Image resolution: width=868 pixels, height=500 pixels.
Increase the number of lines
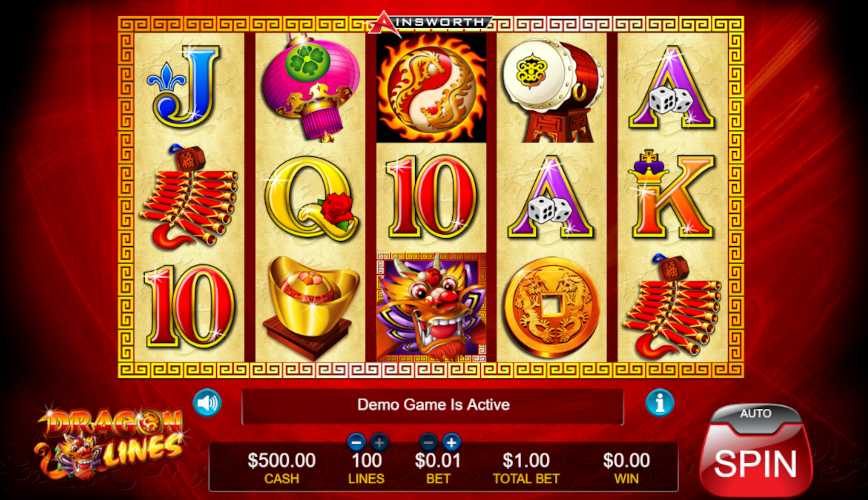(379, 442)
